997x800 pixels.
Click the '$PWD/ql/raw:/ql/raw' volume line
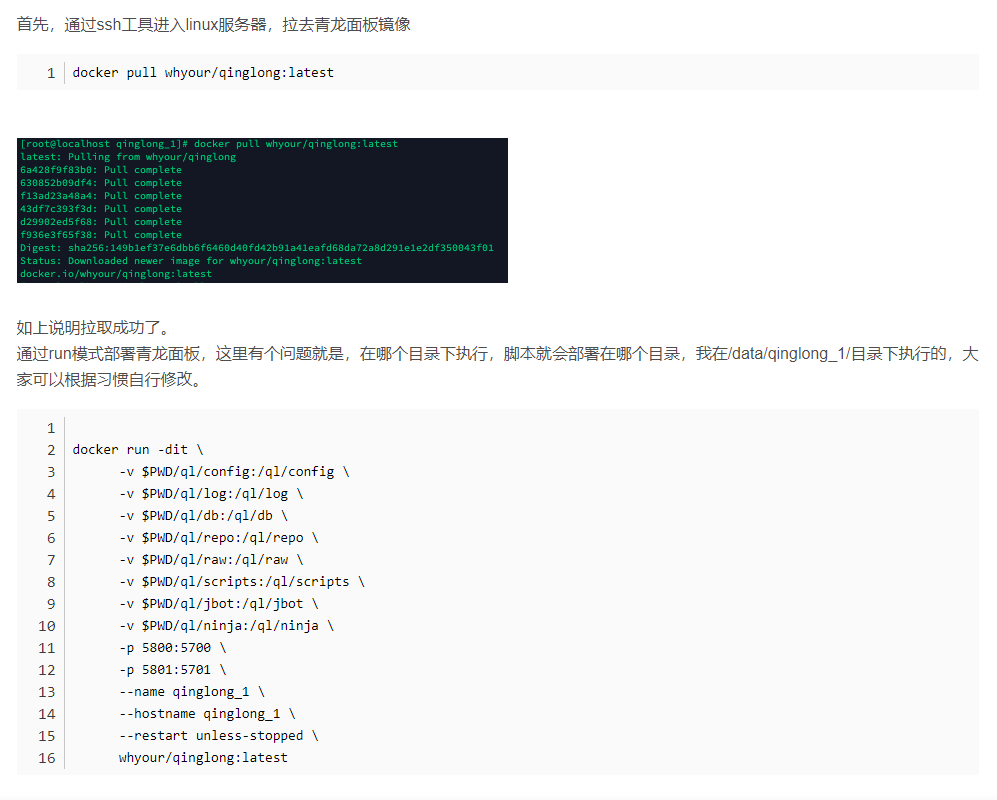211,560
